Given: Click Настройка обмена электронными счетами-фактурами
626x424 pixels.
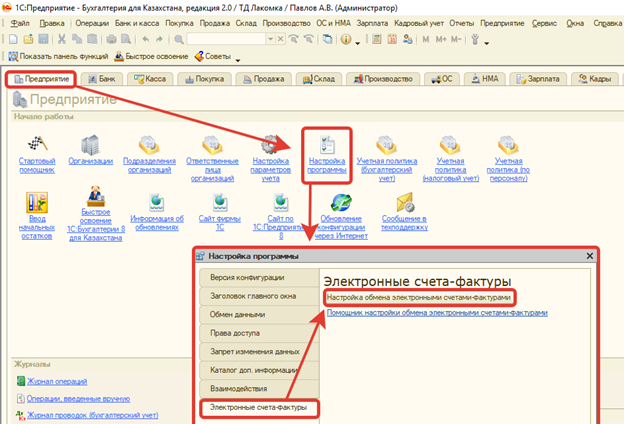Looking at the screenshot, I should pyautogui.click(x=418, y=297).
